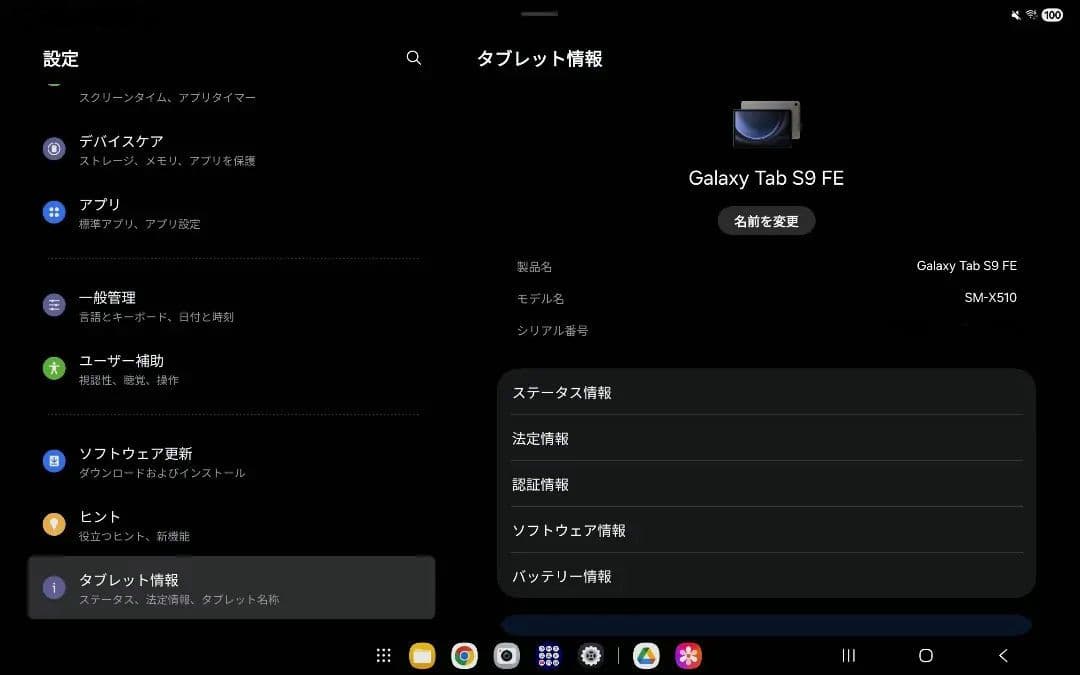This screenshot has height=675, width=1080.
Task: Select the Device care shield icon
Action: coord(53,148)
